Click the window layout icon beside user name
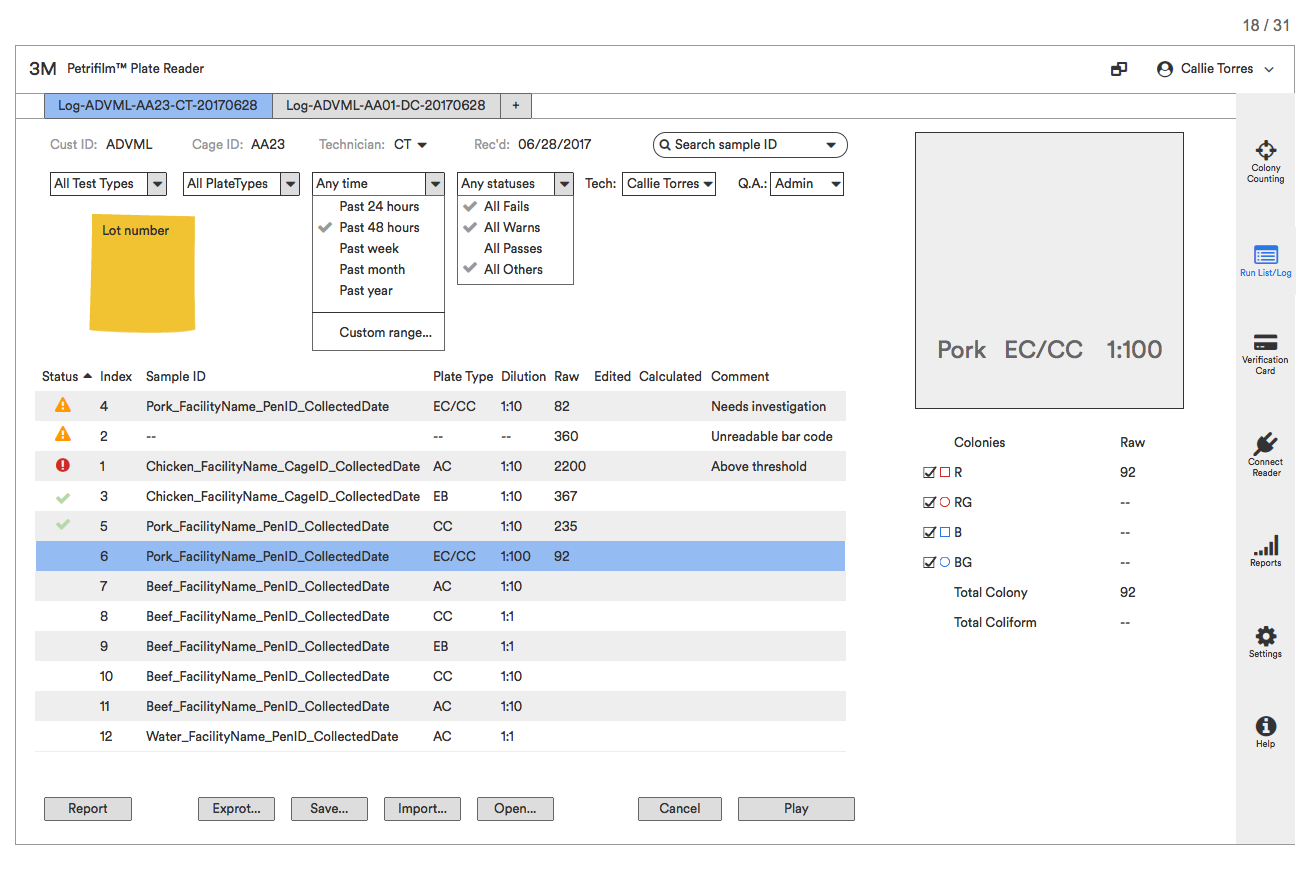Image resolution: width=1311 pixels, height=869 pixels. pos(1119,69)
